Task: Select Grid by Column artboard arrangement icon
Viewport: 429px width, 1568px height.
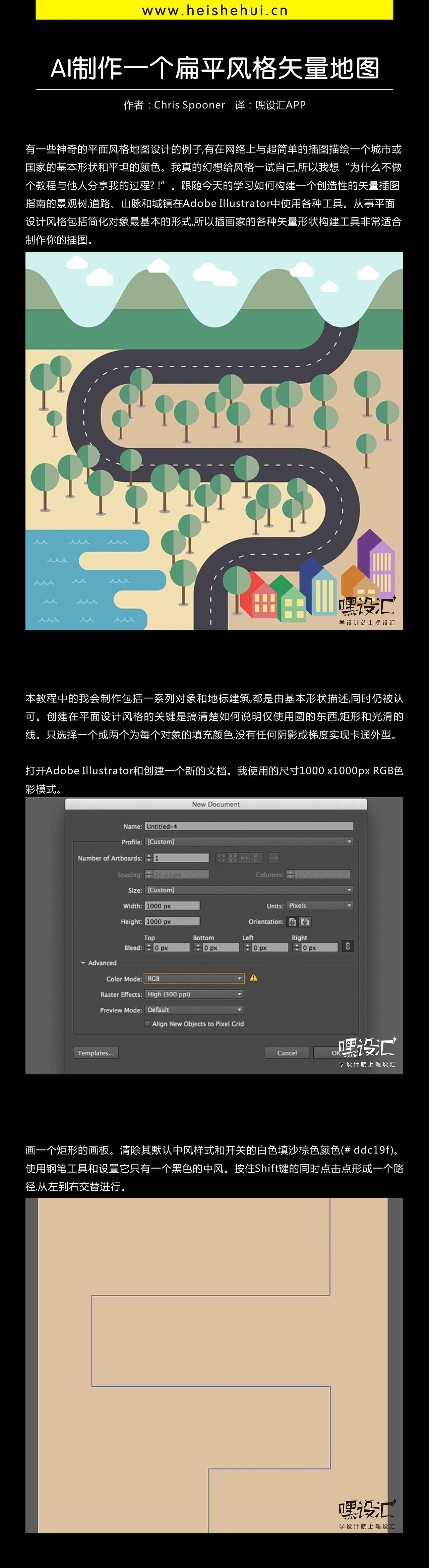Action: click(233, 858)
